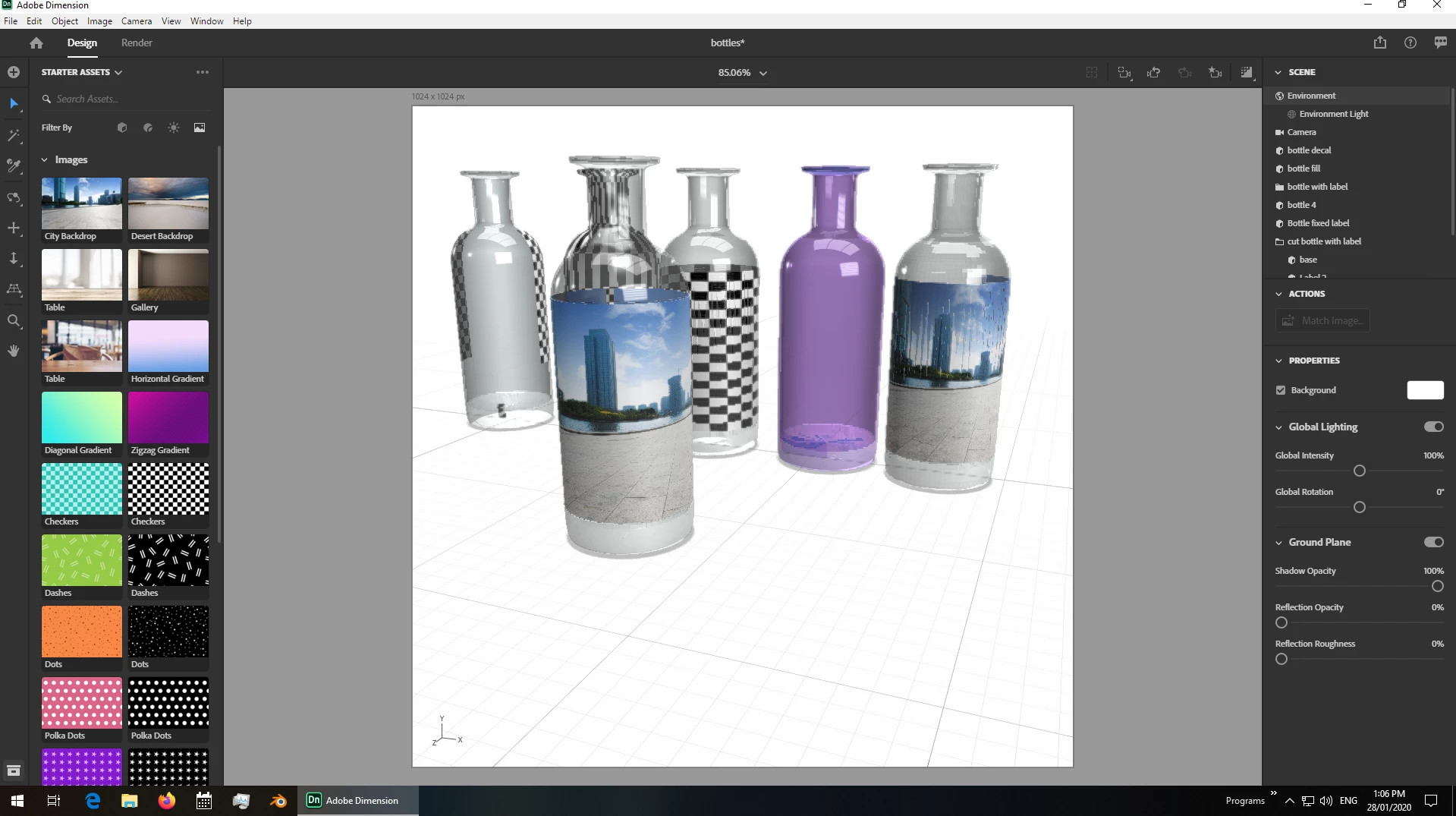Toggle the Background checkbox

[x=1281, y=390]
